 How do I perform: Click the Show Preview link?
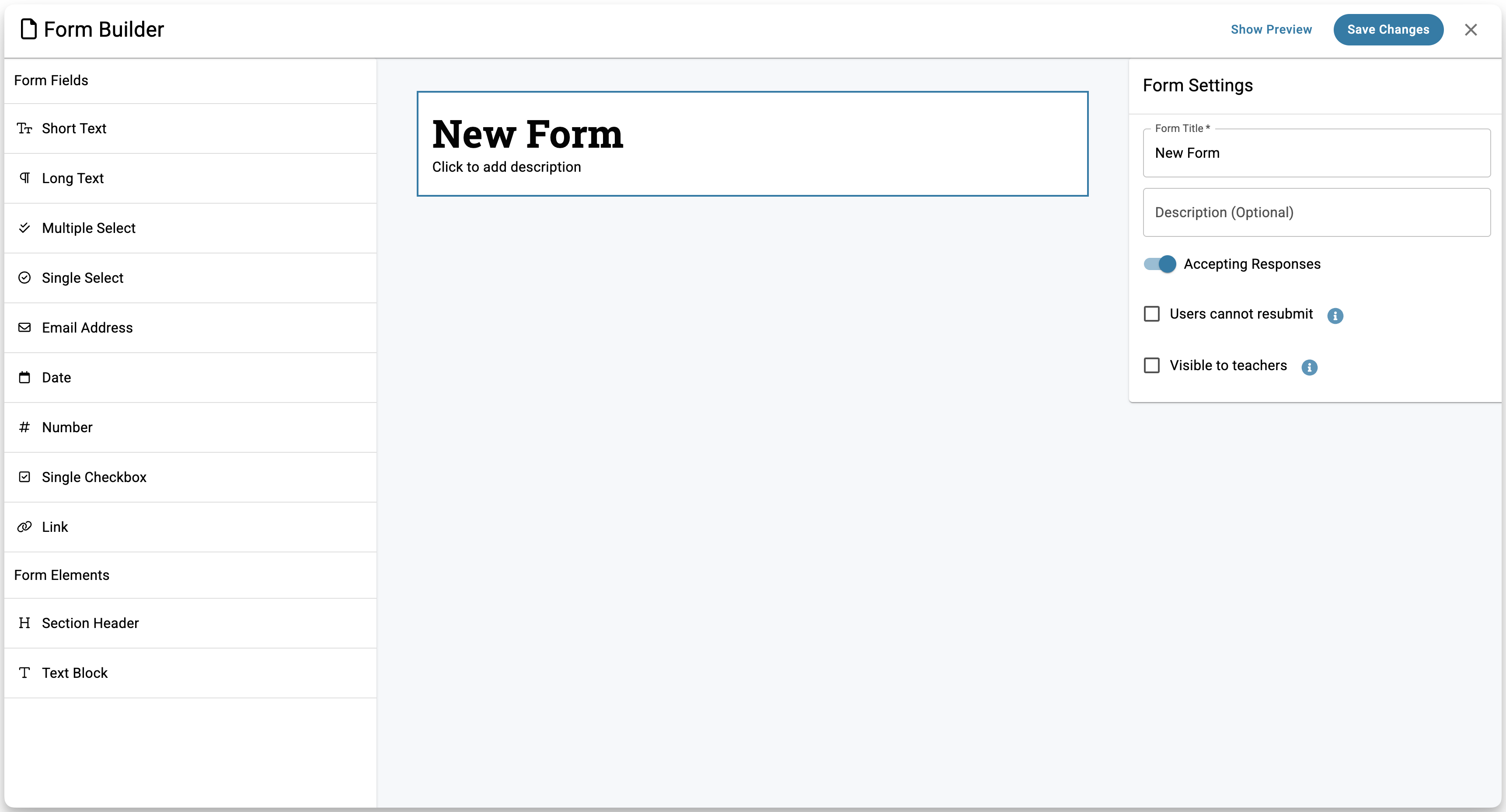[1271, 30]
